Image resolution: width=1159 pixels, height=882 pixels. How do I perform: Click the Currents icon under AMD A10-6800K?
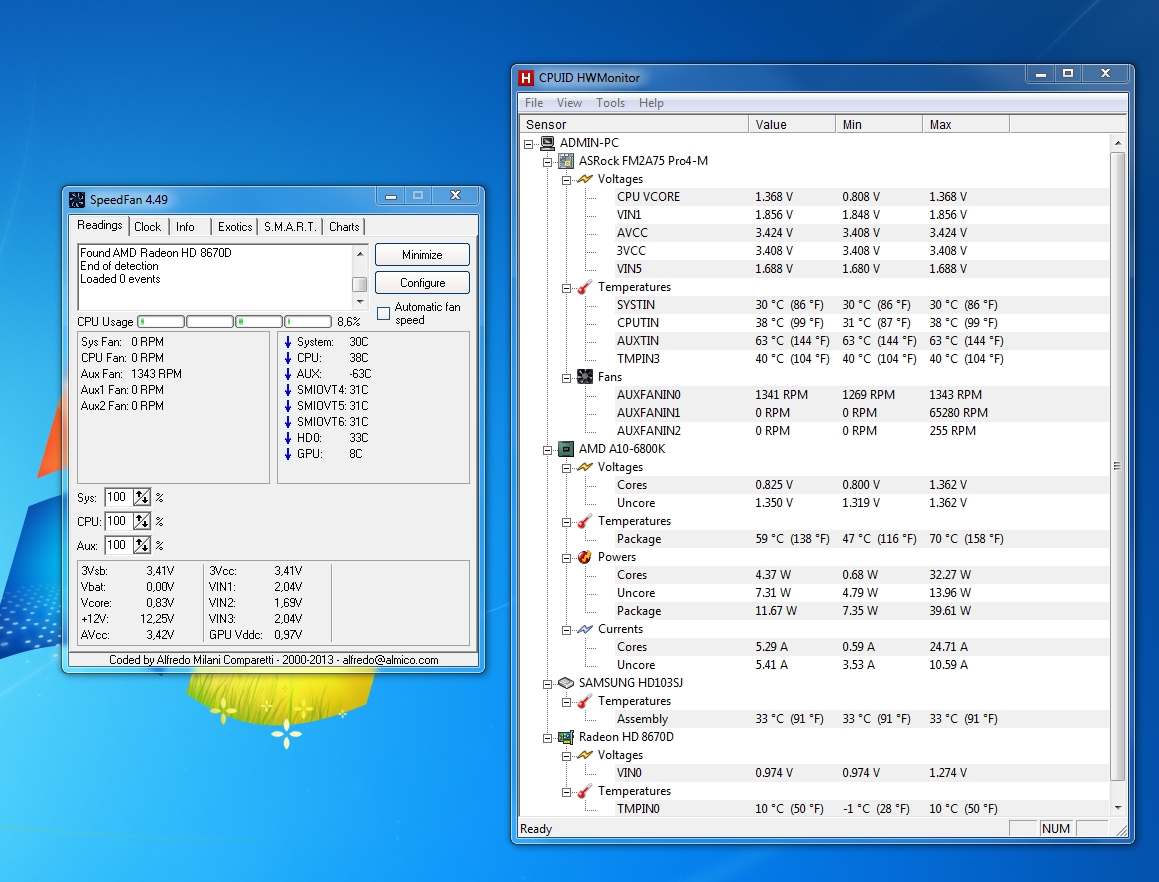[x=585, y=629]
